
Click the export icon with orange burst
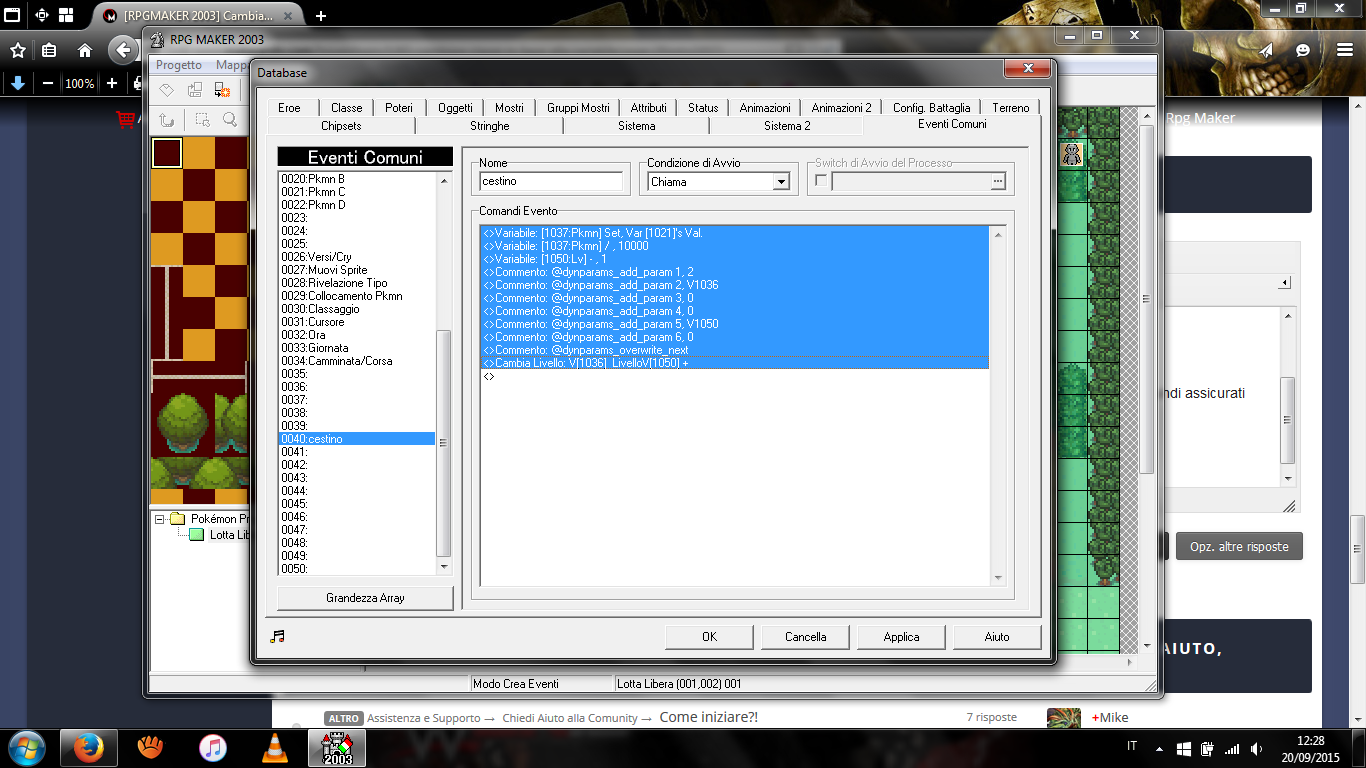click(x=223, y=90)
